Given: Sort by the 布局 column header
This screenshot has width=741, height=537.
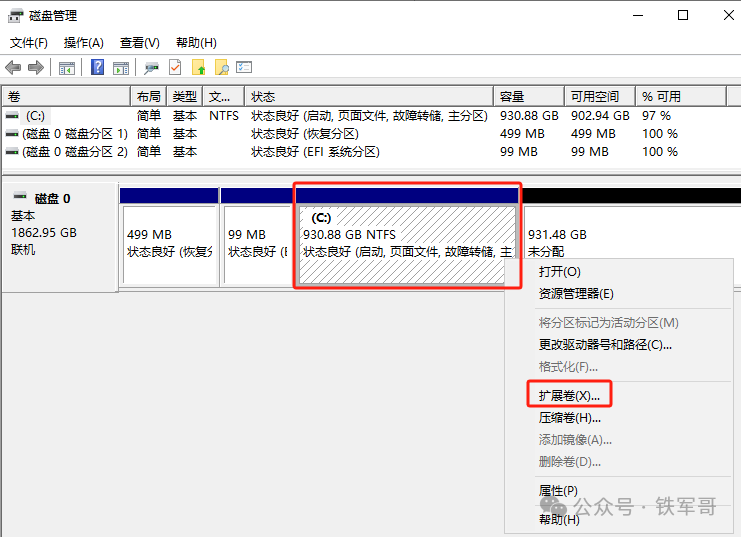Looking at the screenshot, I should click(148, 97).
